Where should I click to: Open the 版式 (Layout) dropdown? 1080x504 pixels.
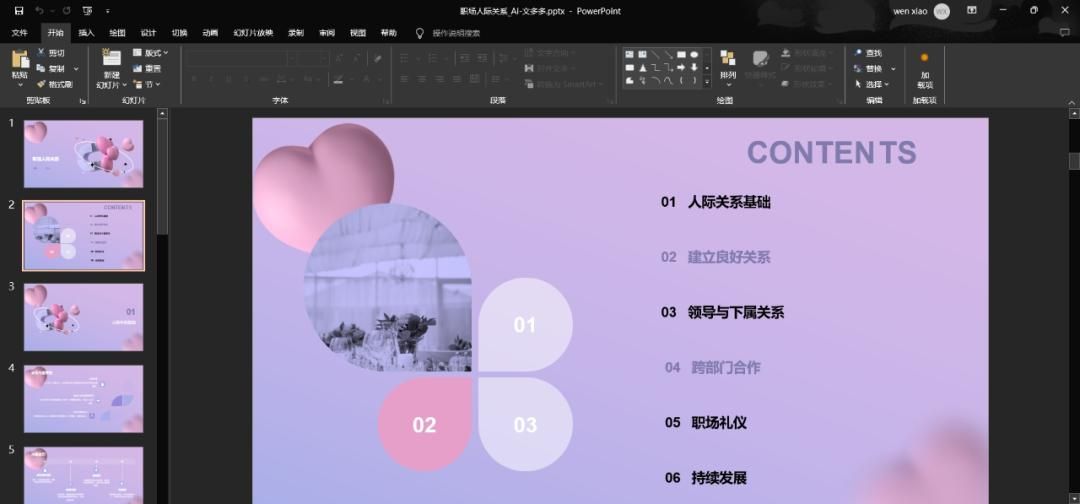150,53
